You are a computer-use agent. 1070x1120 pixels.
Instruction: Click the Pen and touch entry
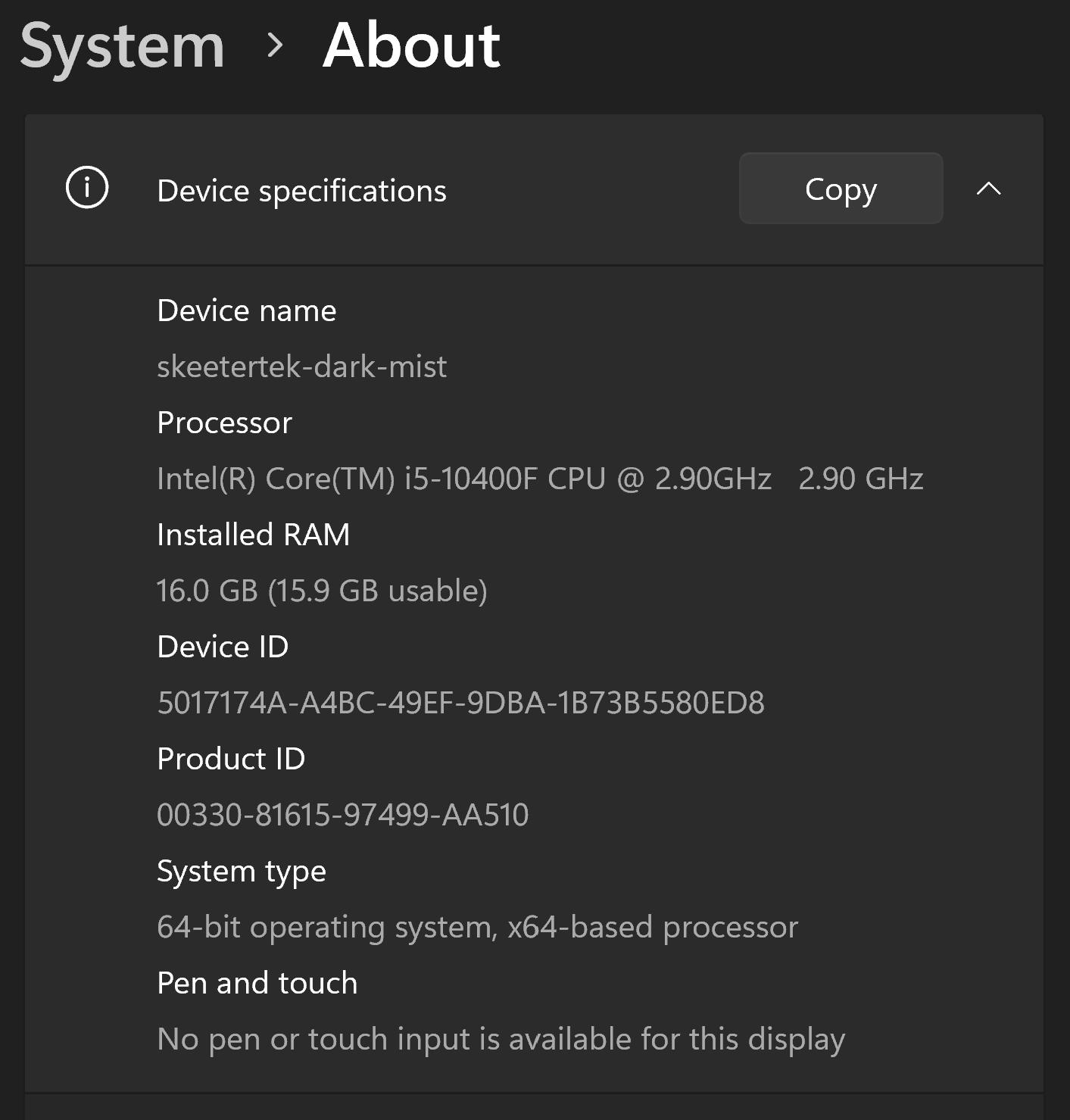coord(257,982)
